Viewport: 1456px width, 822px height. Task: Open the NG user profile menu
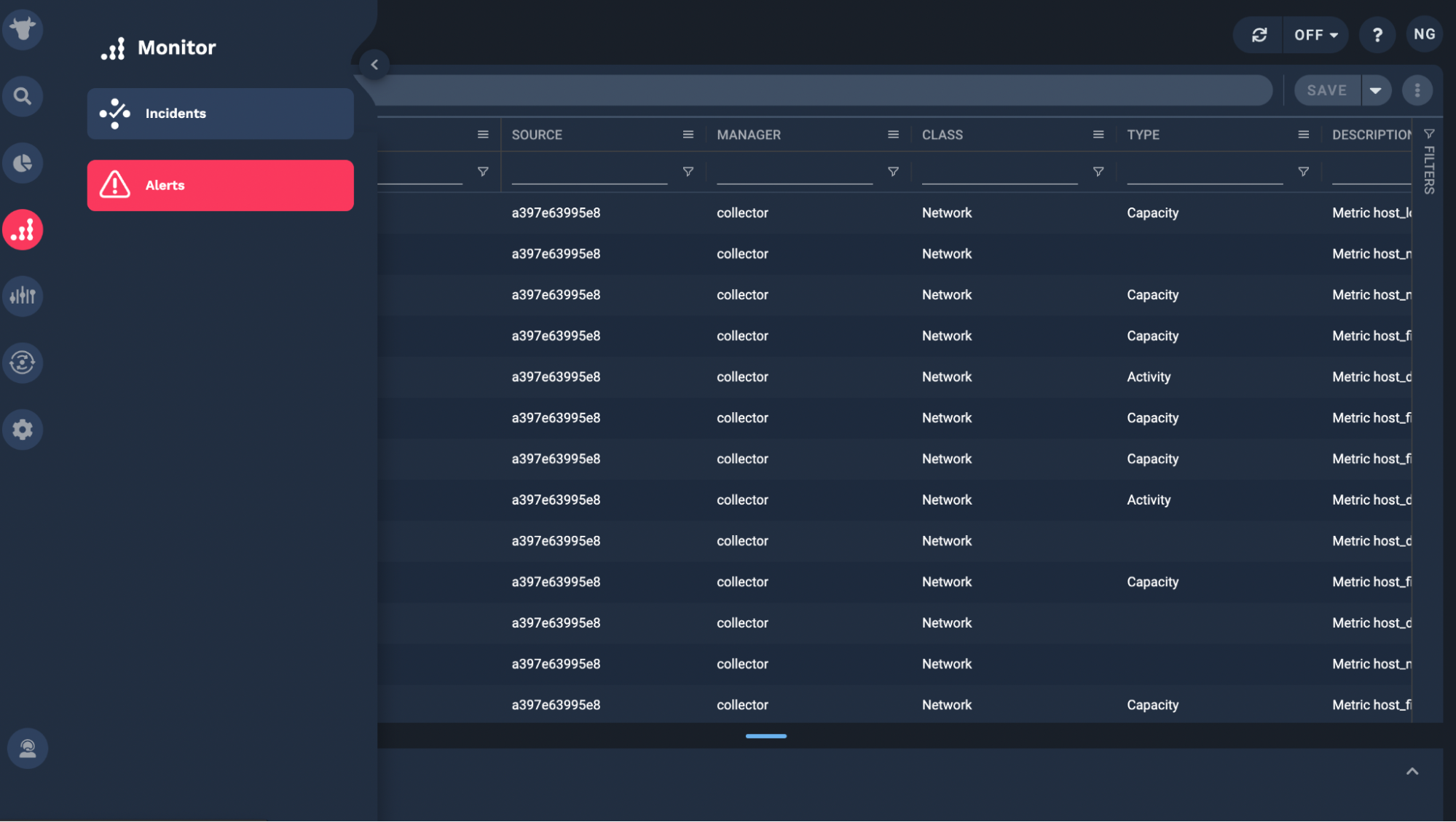(1423, 33)
